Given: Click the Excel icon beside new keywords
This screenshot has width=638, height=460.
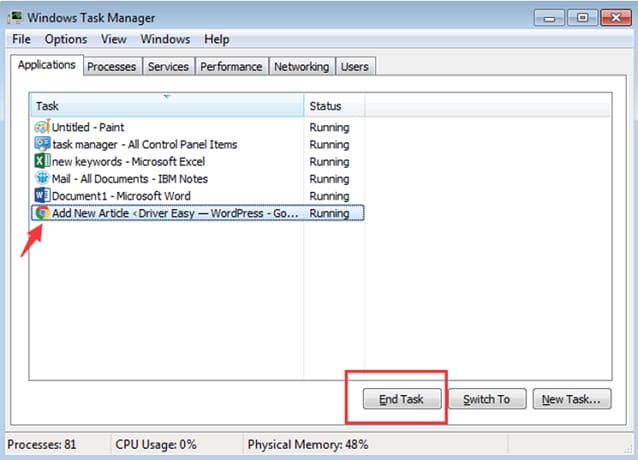Looking at the screenshot, I should click(42, 161).
